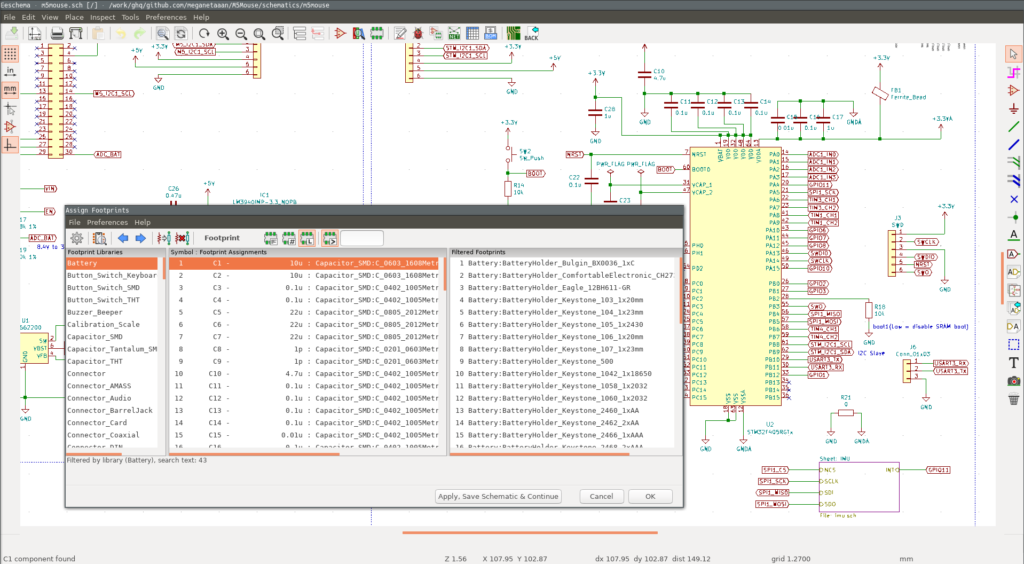Switch units to millimeters
This screenshot has width=1024, height=564.
(10, 89)
